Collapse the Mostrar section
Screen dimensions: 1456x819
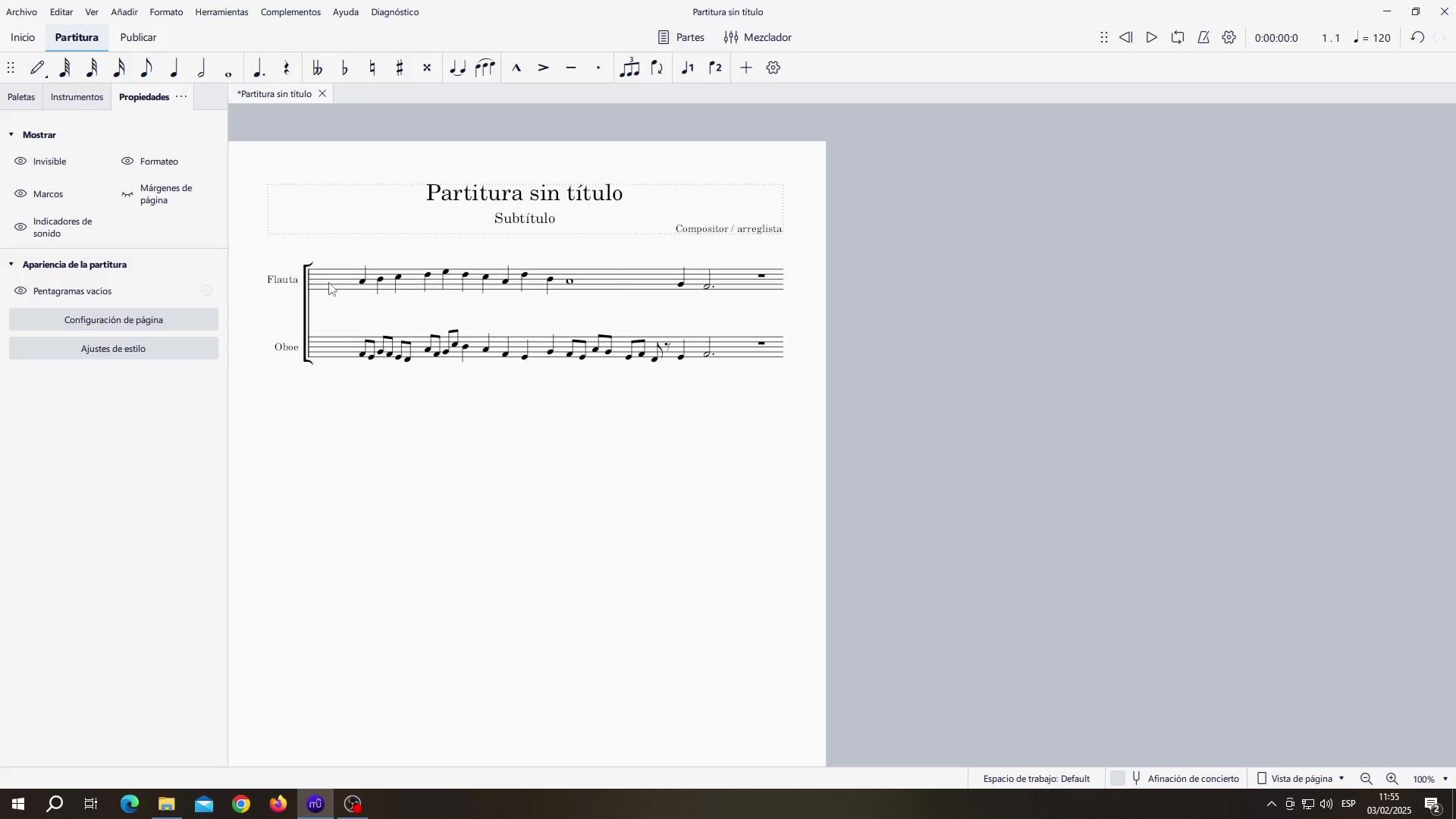pyautogui.click(x=11, y=135)
